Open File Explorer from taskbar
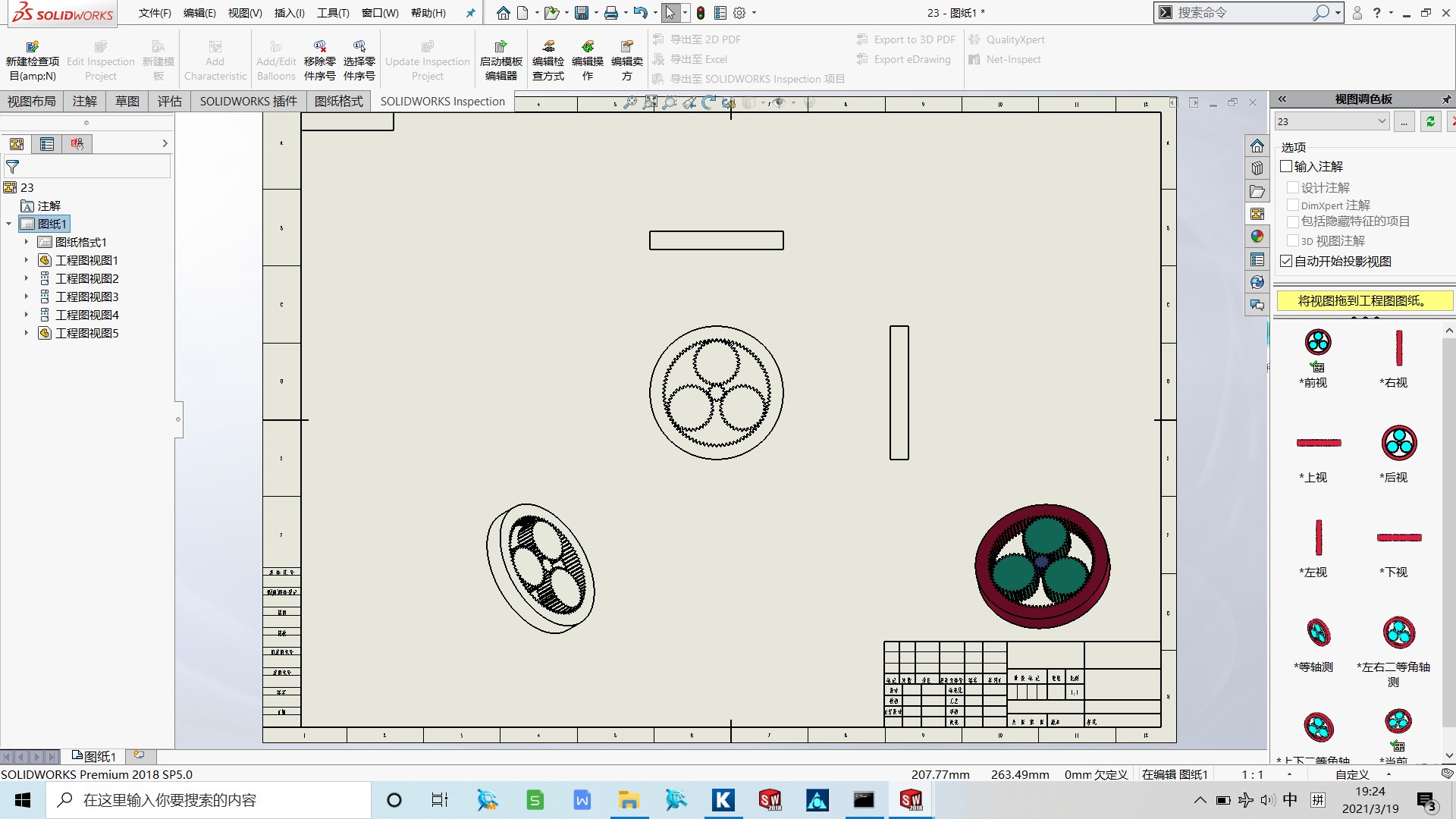Viewport: 1456px width, 819px height. click(x=629, y=800)
